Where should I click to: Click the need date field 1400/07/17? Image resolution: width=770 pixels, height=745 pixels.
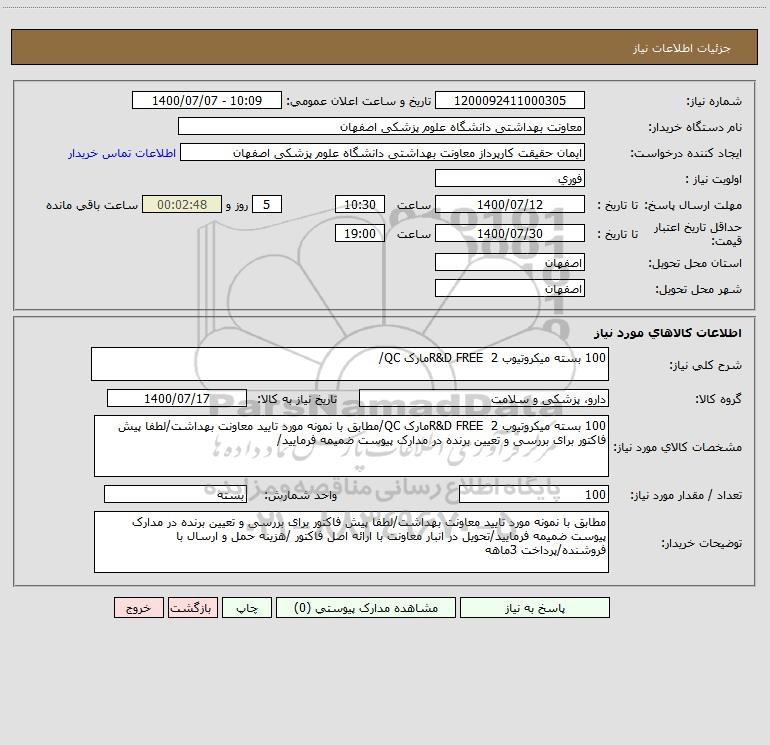click(x=177, y=399)
